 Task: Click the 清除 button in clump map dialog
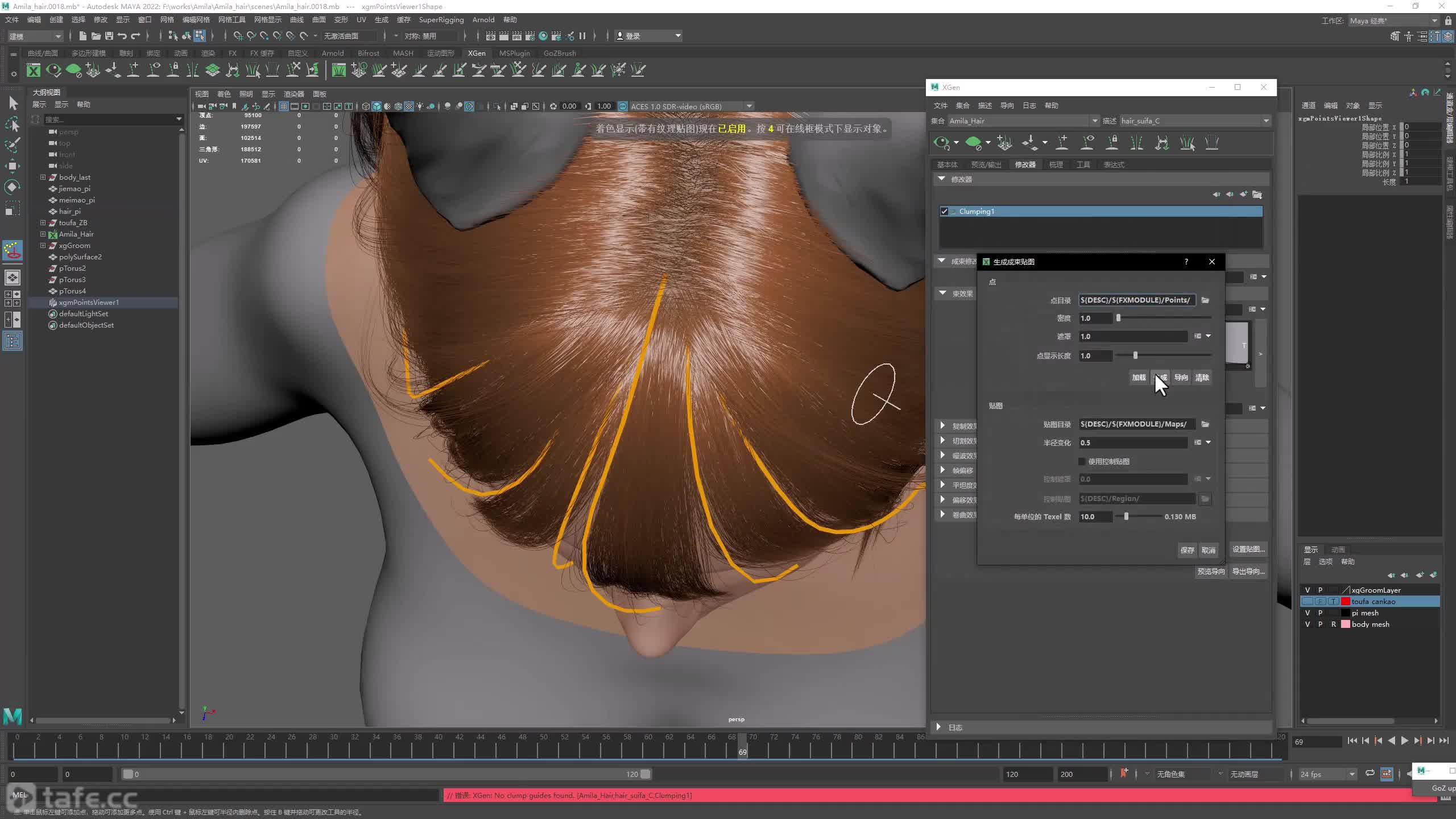[x=1202, y=378]
